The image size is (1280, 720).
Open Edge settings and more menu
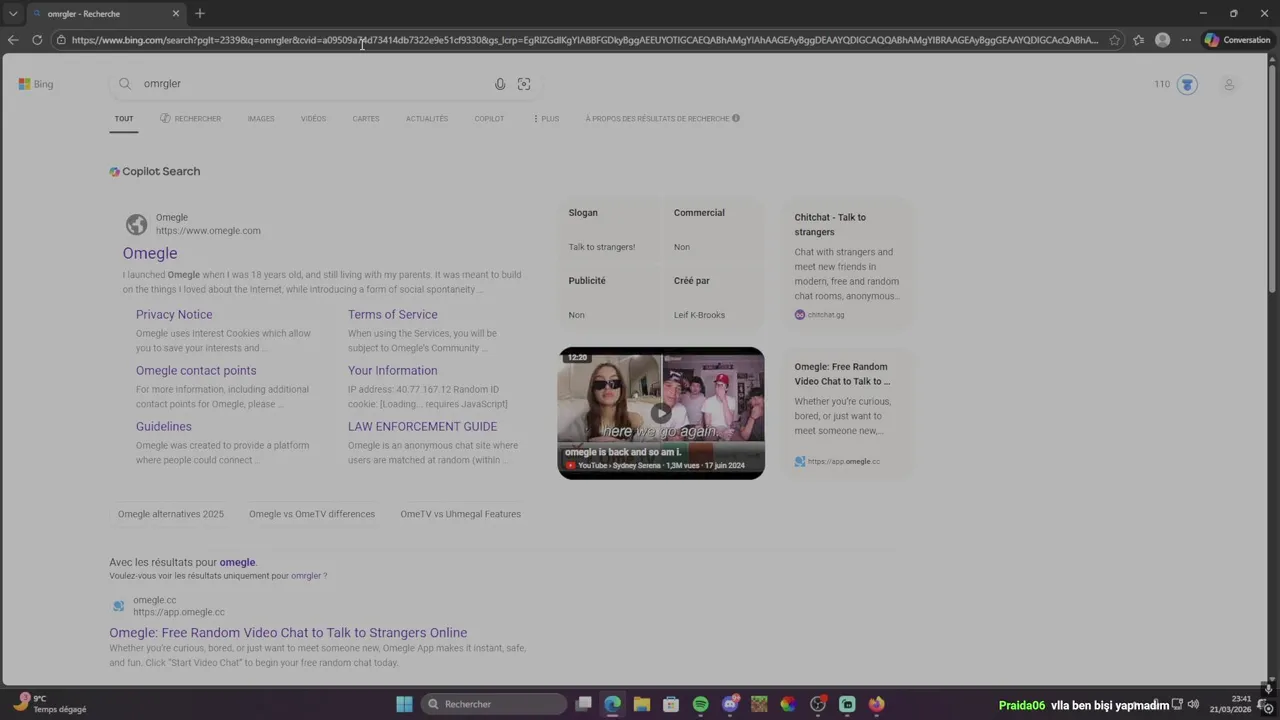[1186, 40]
